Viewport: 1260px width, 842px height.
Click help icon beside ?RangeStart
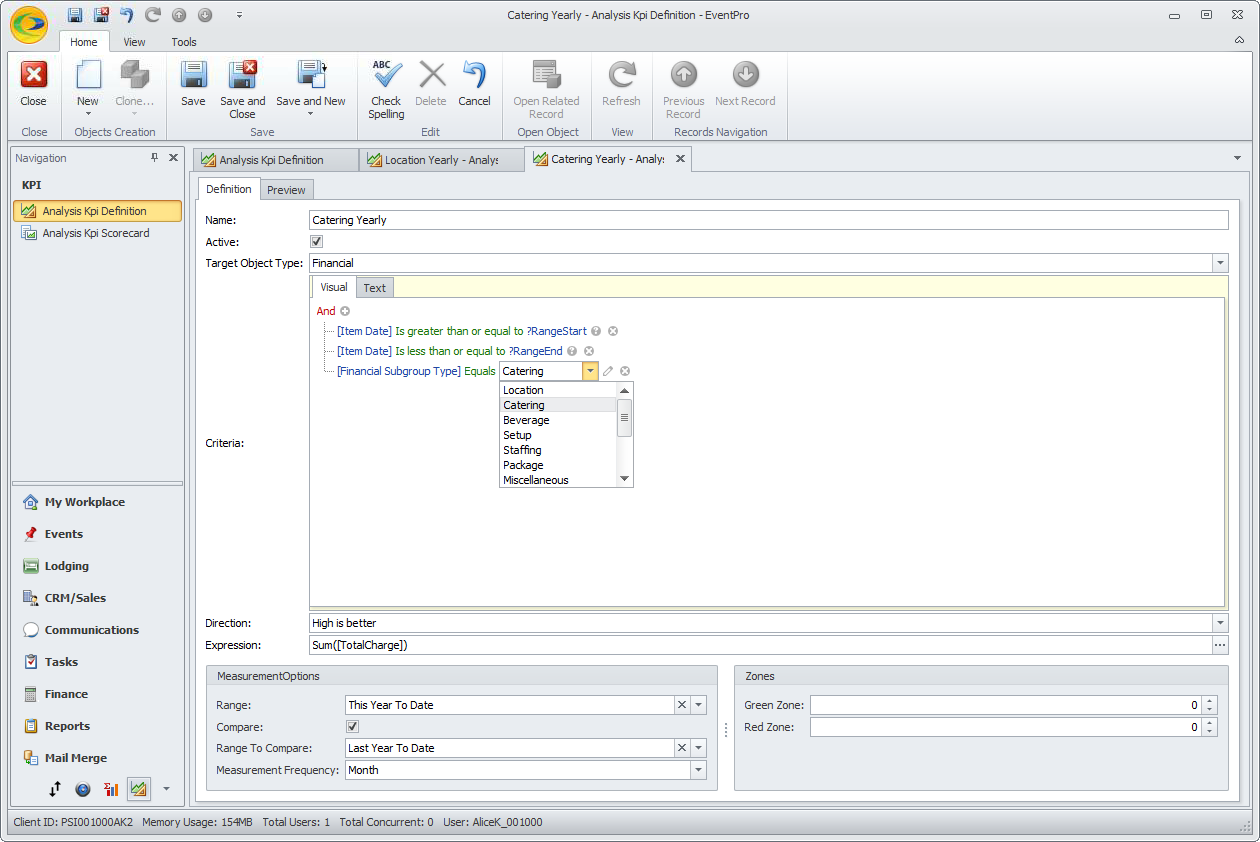click(596, 331)
